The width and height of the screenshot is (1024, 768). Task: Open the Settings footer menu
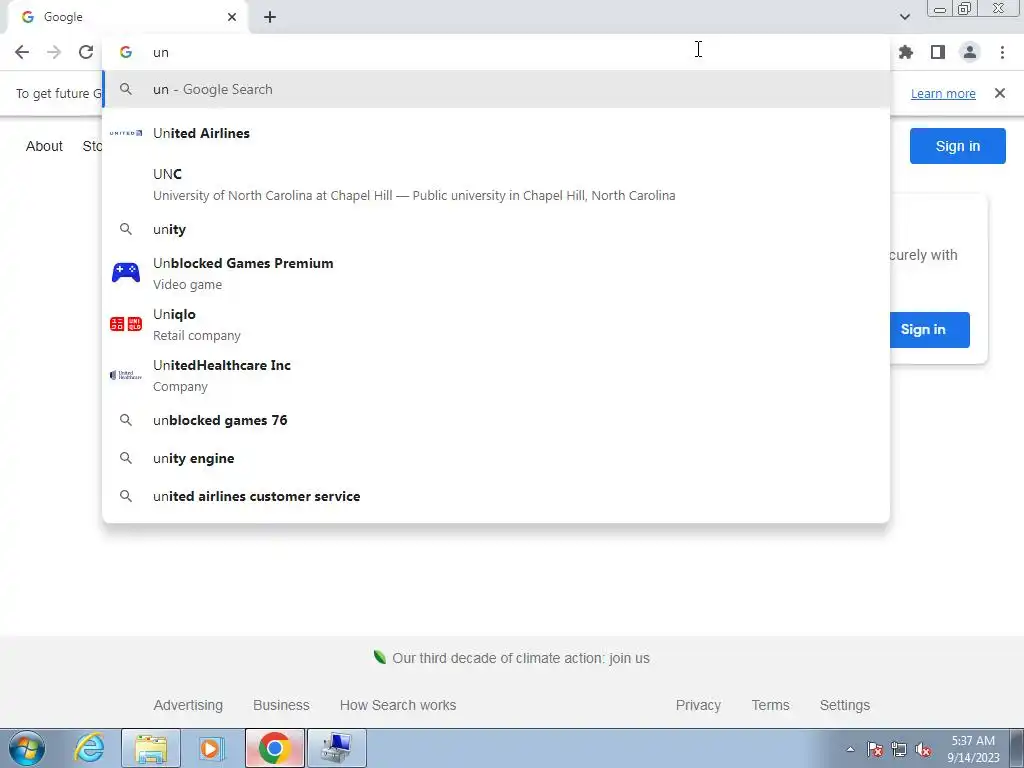click(x=844, y=705)
